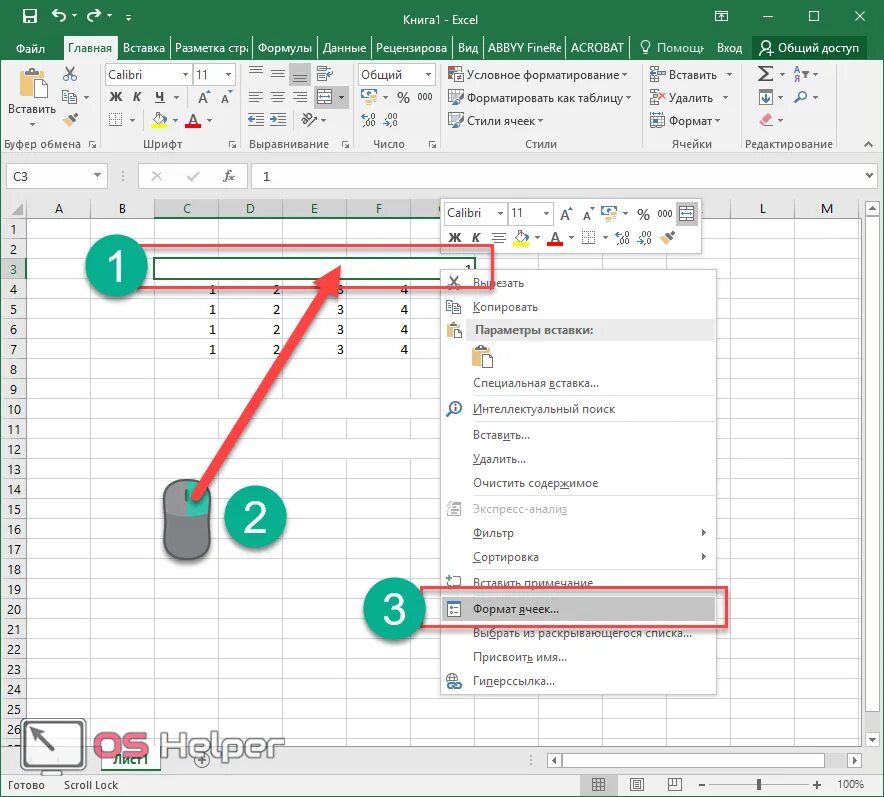Click the Format Painter brush in the ribbon
Screen dimensions: 884x797
coord(70,120)
